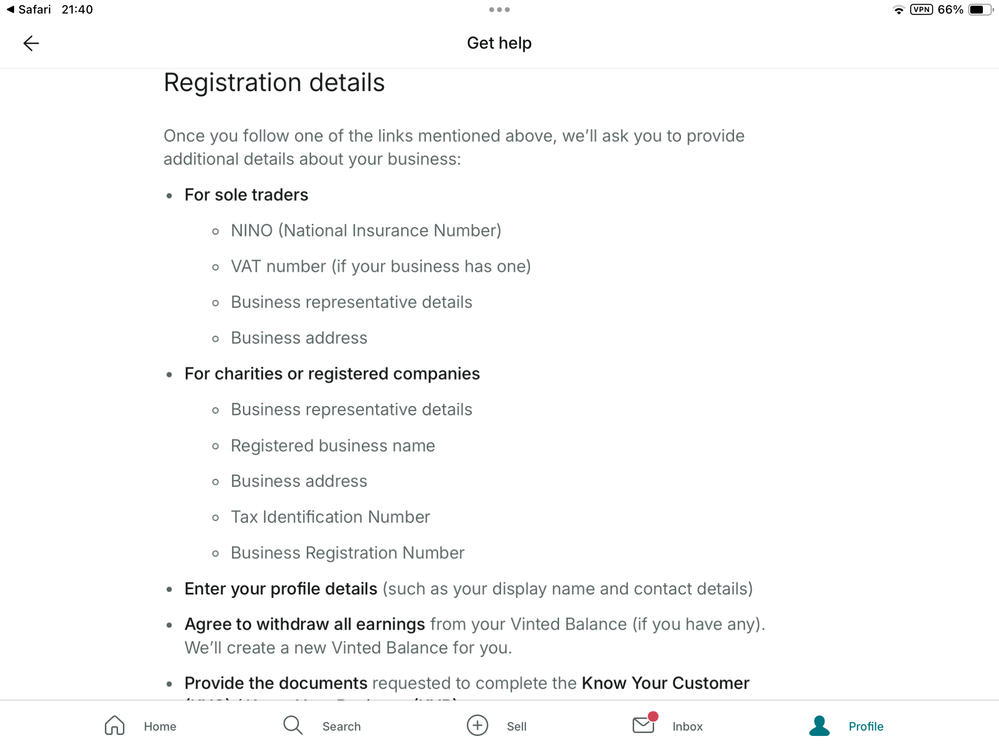This screenshot has width=999, height=749.
Task: Click the Get help page title
Action: click(x=500, y=43)
